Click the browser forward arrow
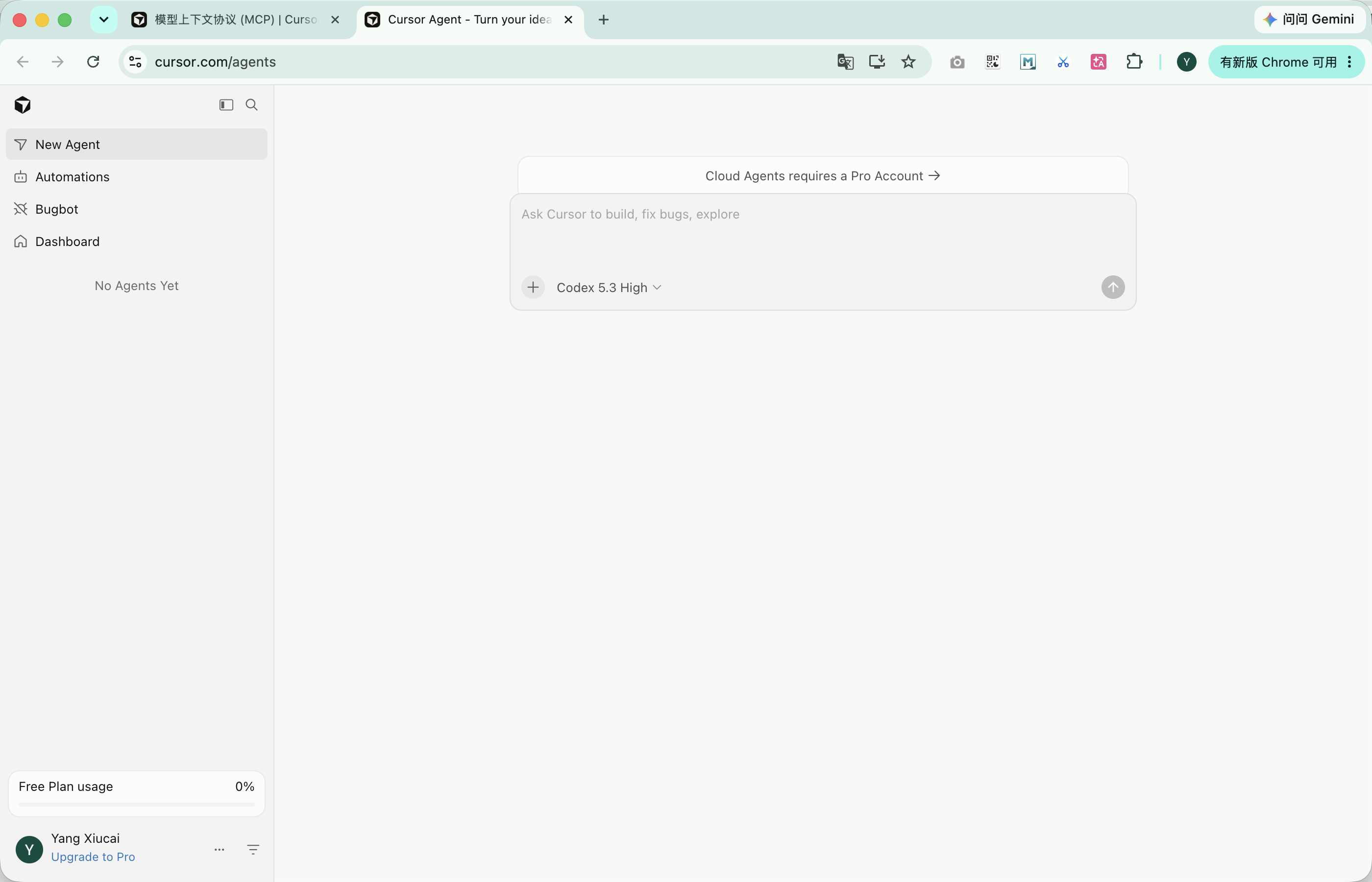 (58, 62)
